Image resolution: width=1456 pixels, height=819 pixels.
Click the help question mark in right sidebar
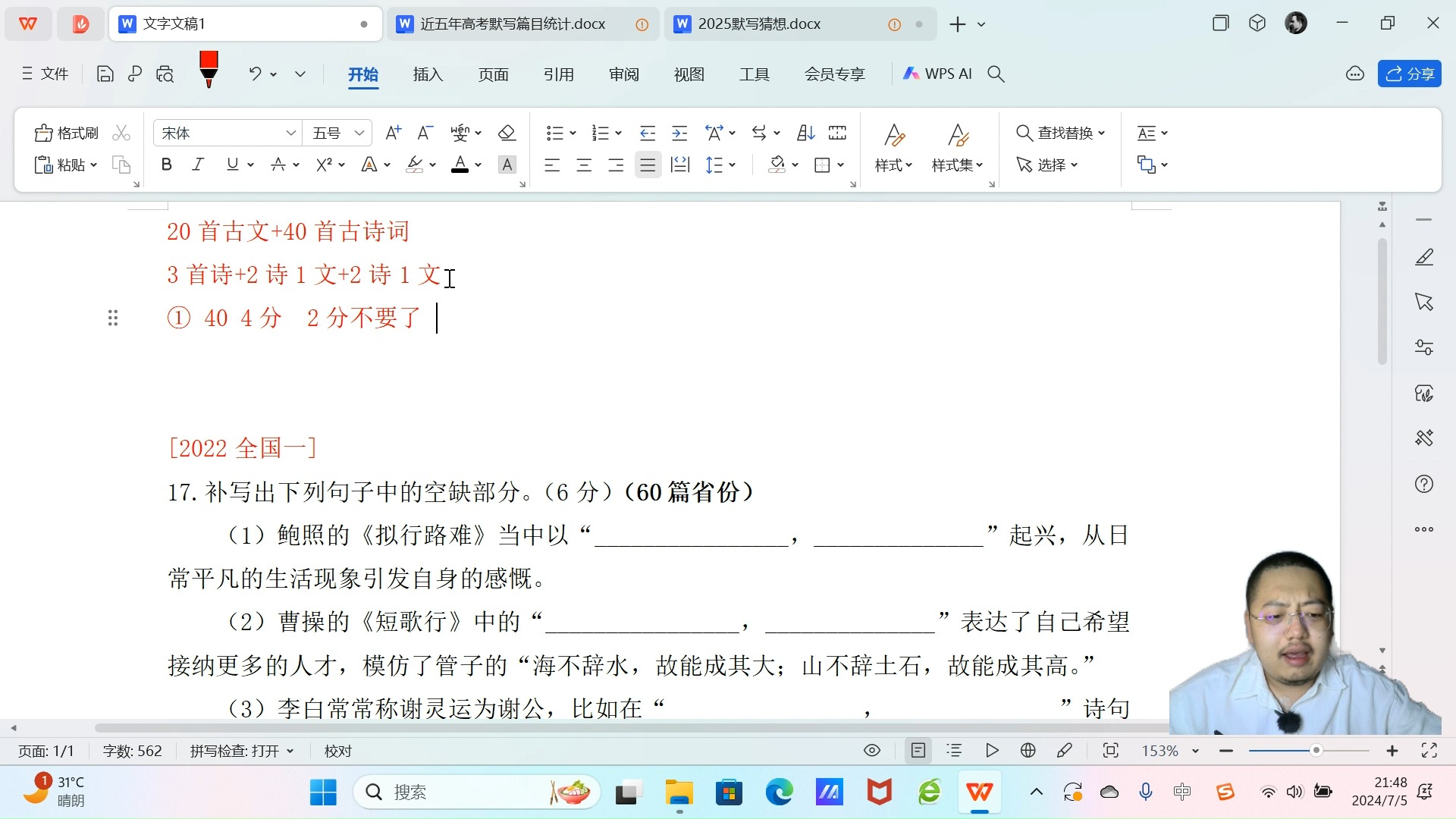coord(1424,484)
